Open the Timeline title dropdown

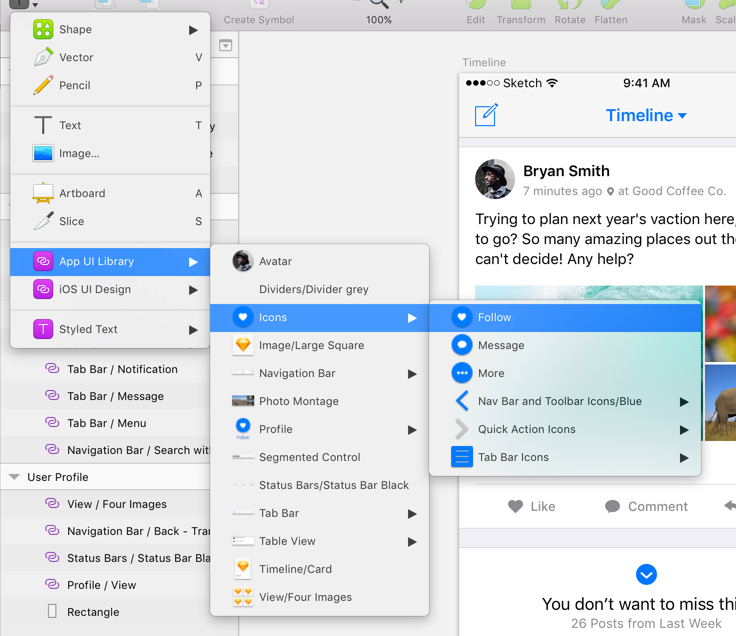pyautogui.click(x=646, y=115)
